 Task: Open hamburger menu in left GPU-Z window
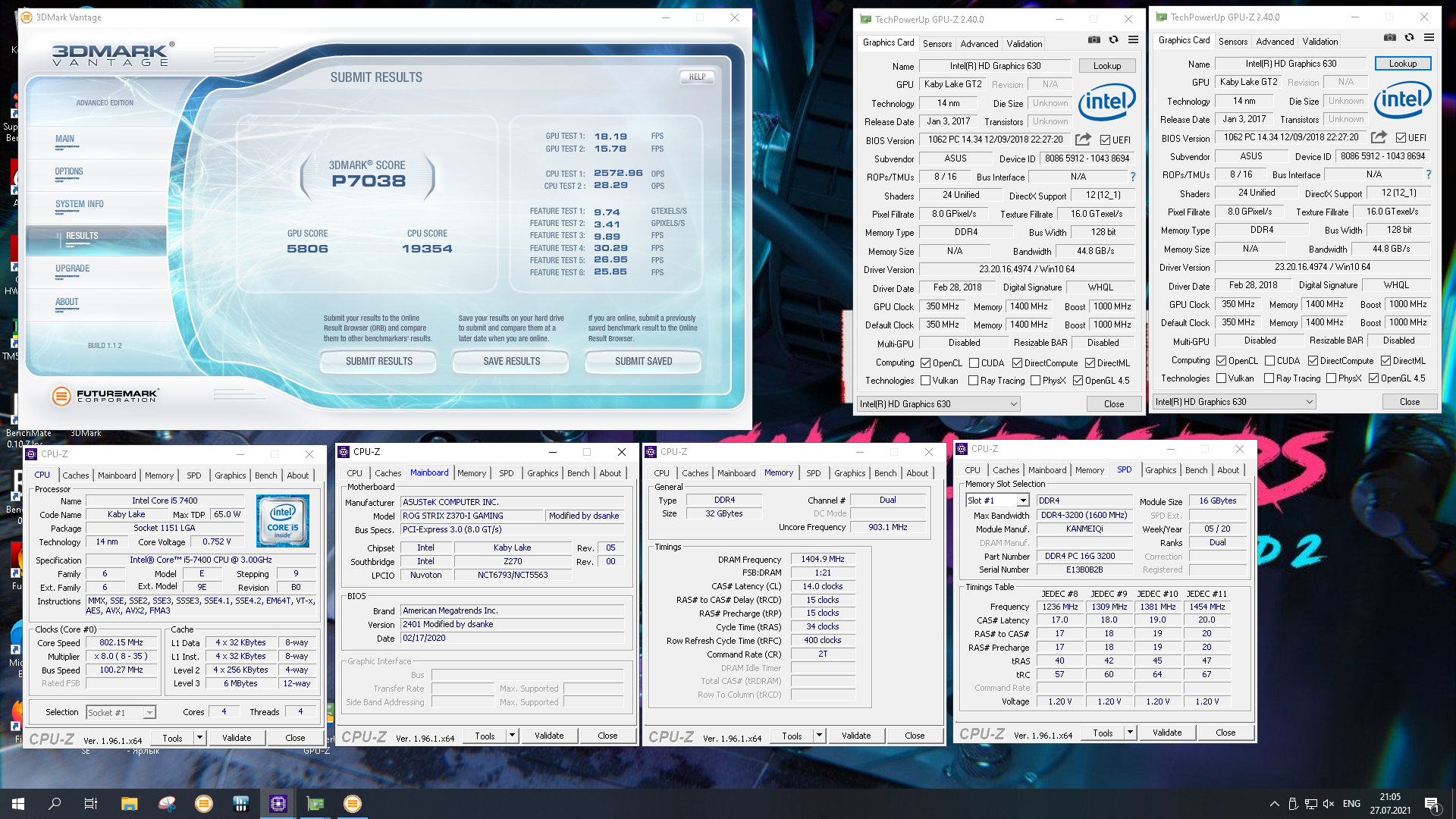tap(1133, 40)
